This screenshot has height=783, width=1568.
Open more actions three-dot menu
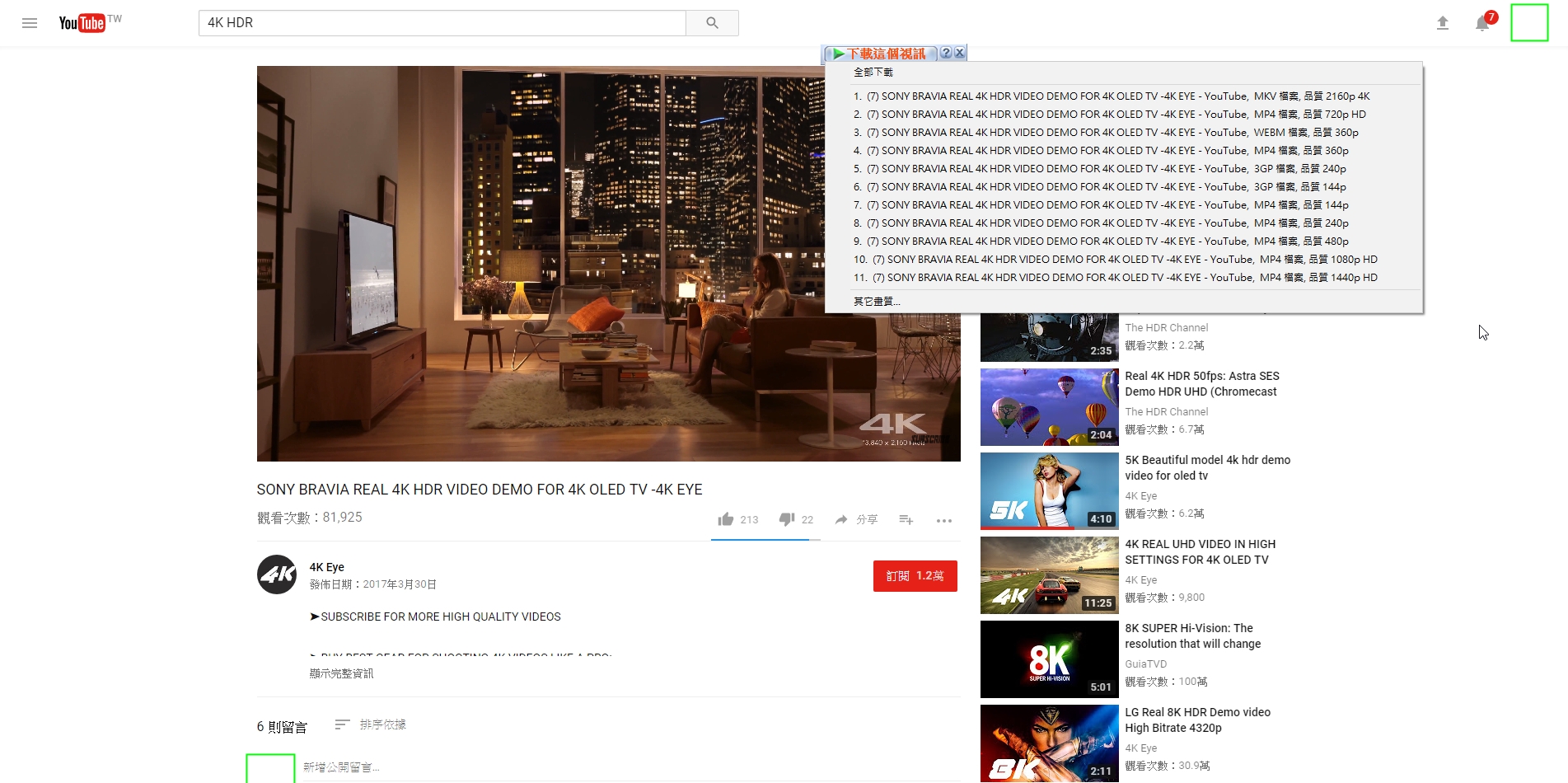[x=944, y=520]
